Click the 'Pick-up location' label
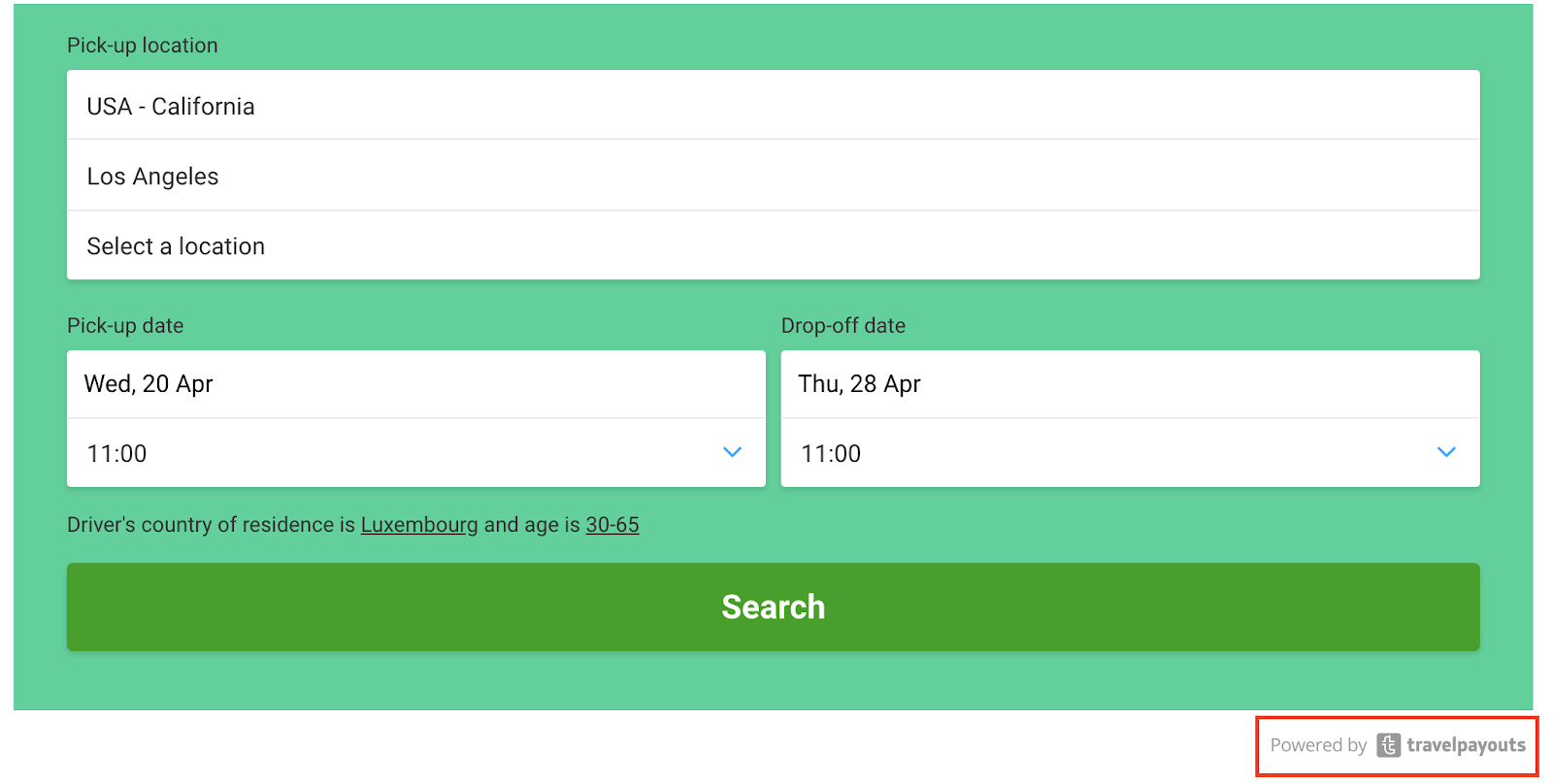Image resolution: width=1553 pixels, height=784 pixels. [142, 45]
